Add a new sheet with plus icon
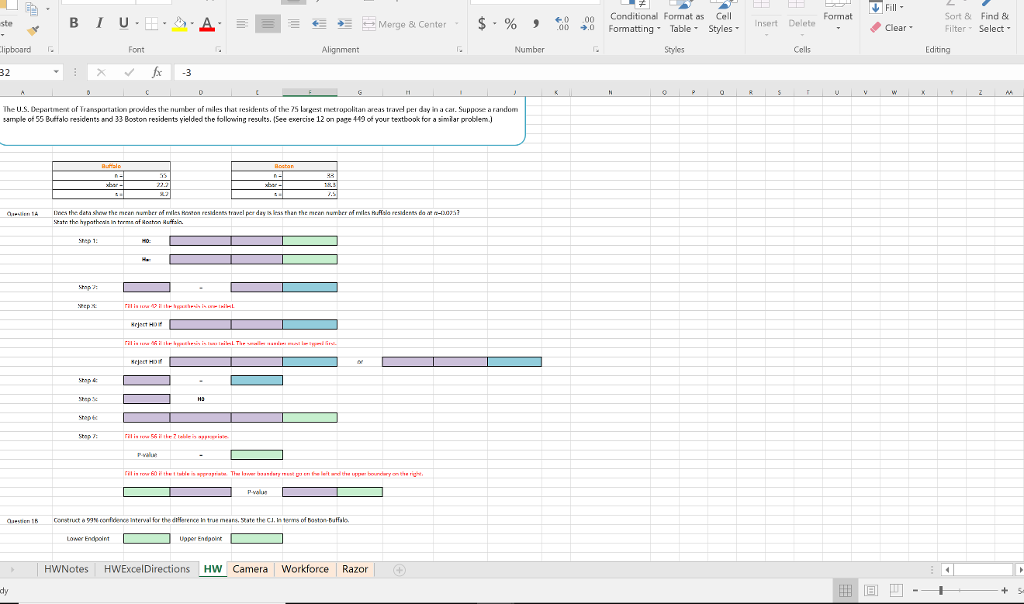 coord(401,569)
